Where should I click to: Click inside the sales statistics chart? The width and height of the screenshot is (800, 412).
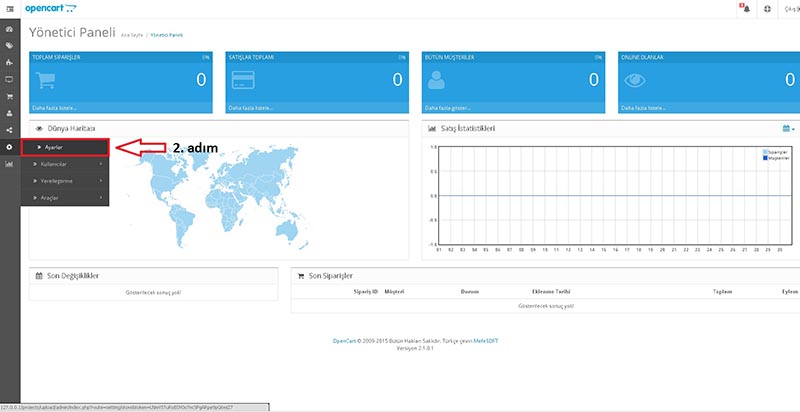click(x=615, y=196)
